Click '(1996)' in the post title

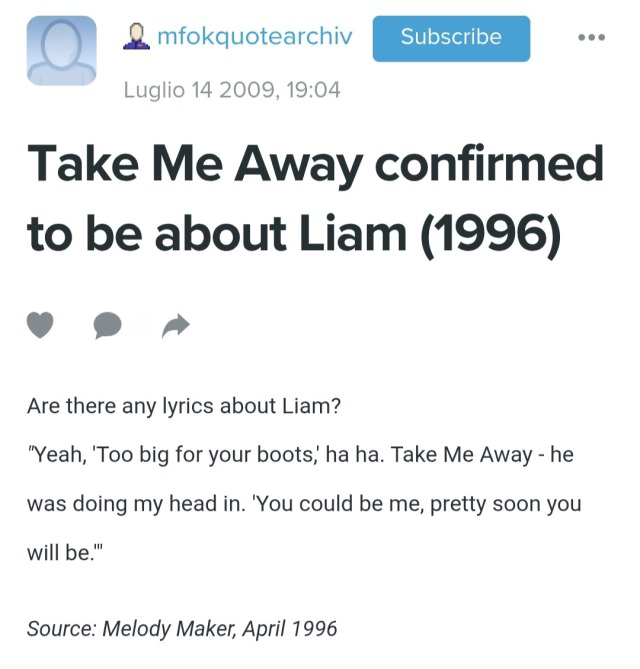click(491, 234)
